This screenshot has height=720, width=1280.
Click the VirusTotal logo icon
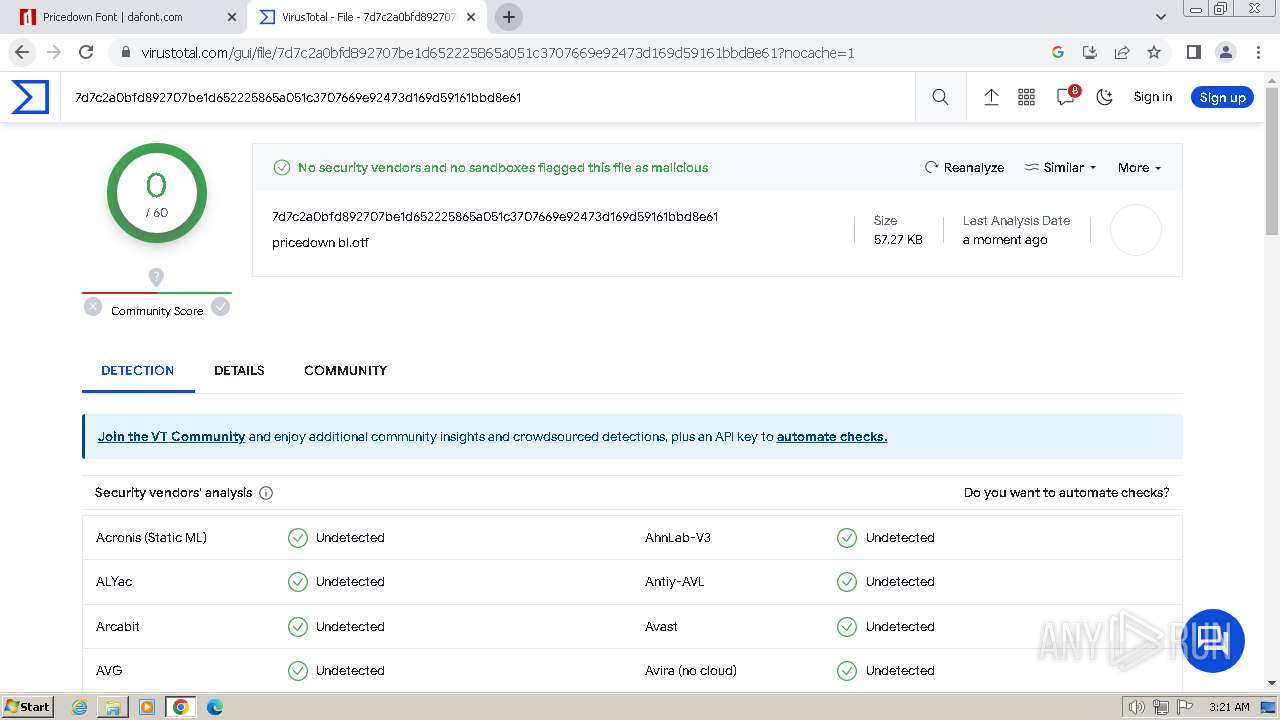pyautogui.click(x=30, y=97)
